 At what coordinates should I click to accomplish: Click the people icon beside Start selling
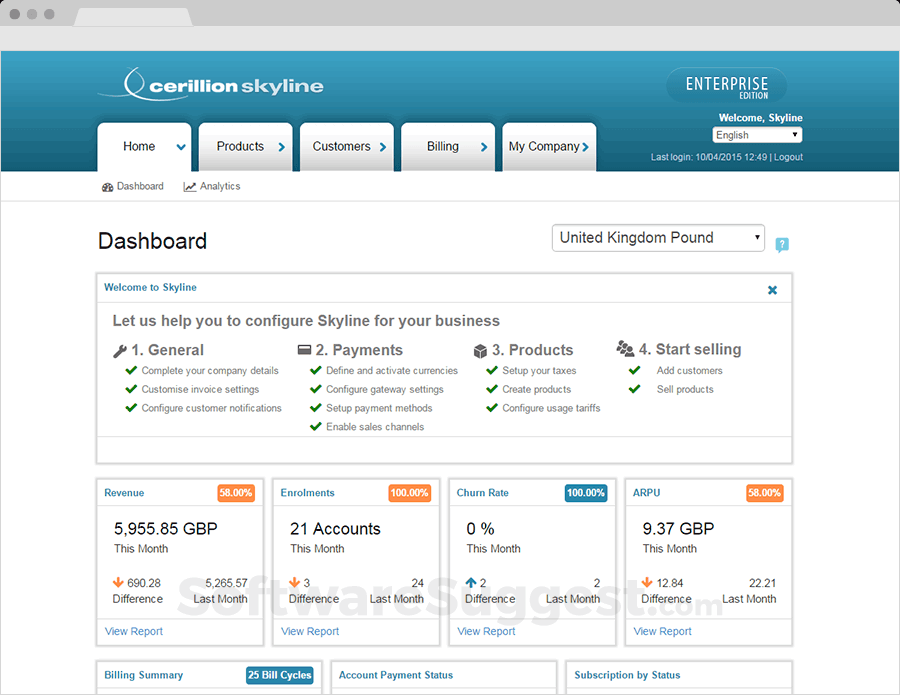coord(627,350)
